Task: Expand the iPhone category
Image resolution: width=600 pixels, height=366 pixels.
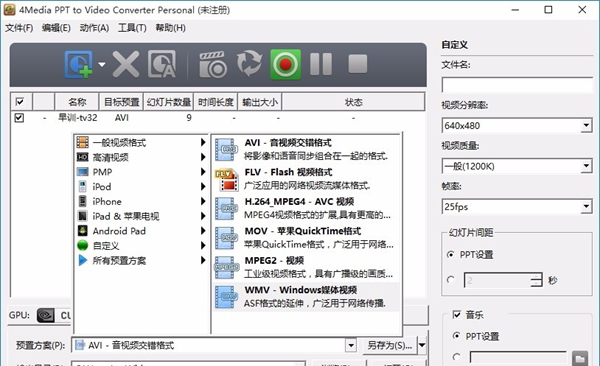Action: (x=141, y=201)
